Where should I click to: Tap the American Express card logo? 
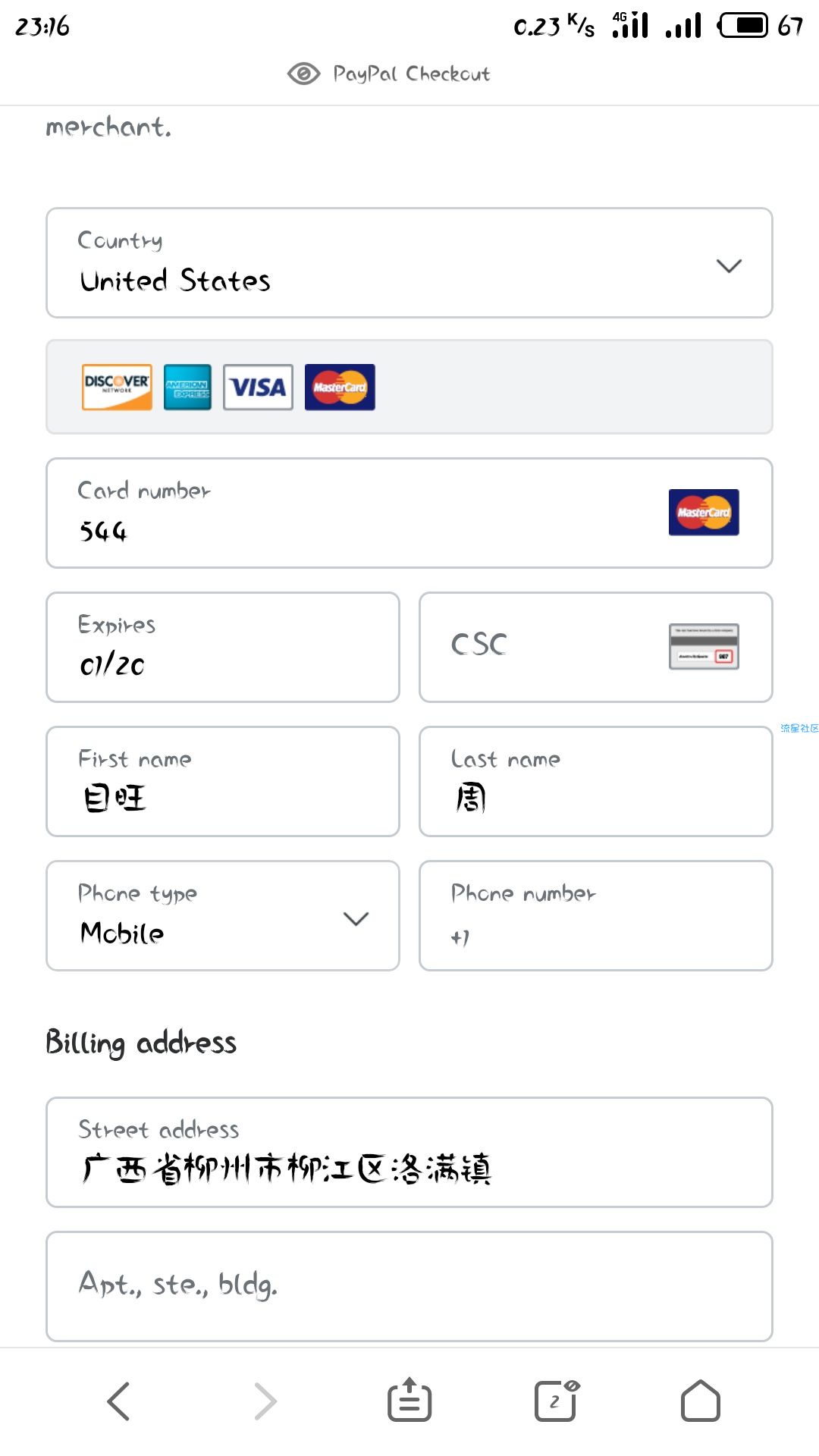[187, 388]
